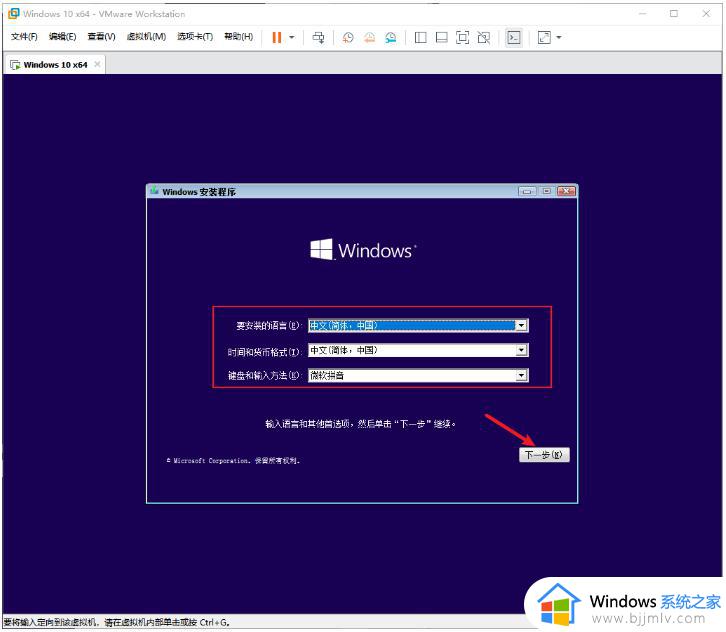Viewport: 726px width, 632px height.
Task: Click the console view icon
Action: (x=514, y=38)
